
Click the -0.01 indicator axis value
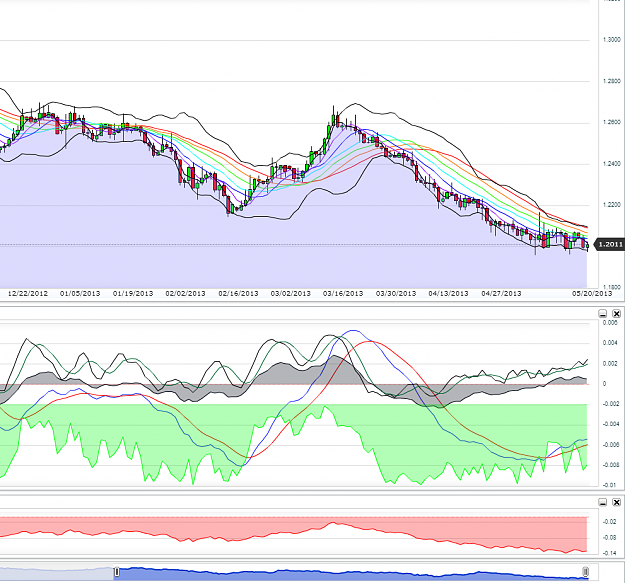[x=610, y=485]
